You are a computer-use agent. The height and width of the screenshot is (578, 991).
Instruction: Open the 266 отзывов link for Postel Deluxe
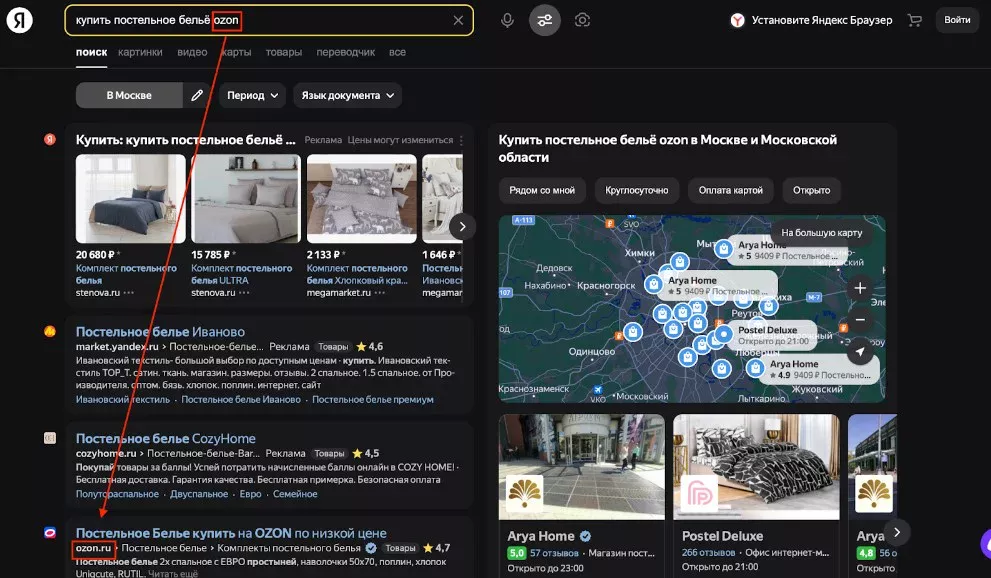[x=708, y=553]
